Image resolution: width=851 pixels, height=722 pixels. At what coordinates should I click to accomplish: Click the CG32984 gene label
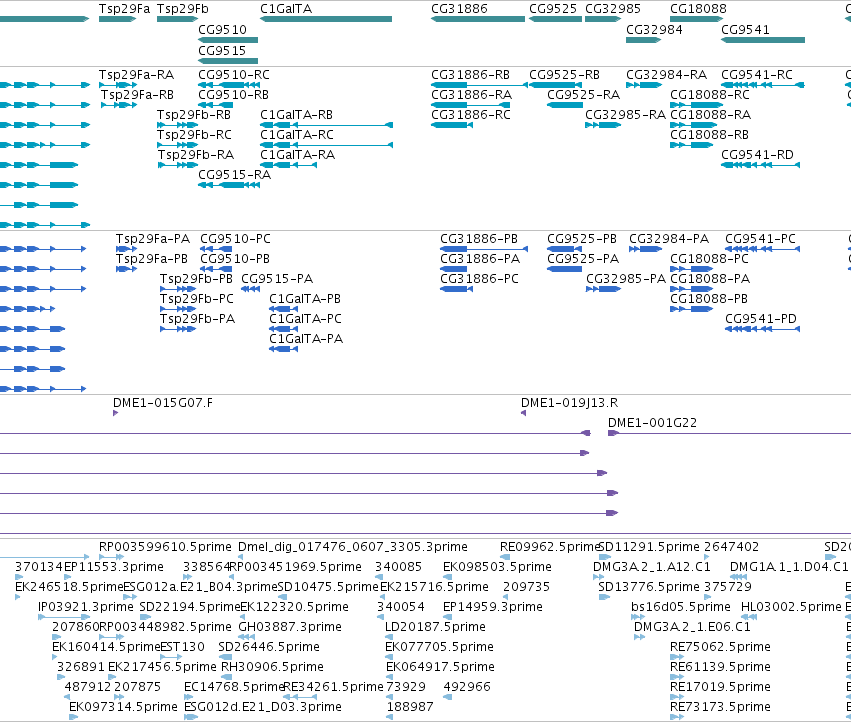[x=654, y=29]
